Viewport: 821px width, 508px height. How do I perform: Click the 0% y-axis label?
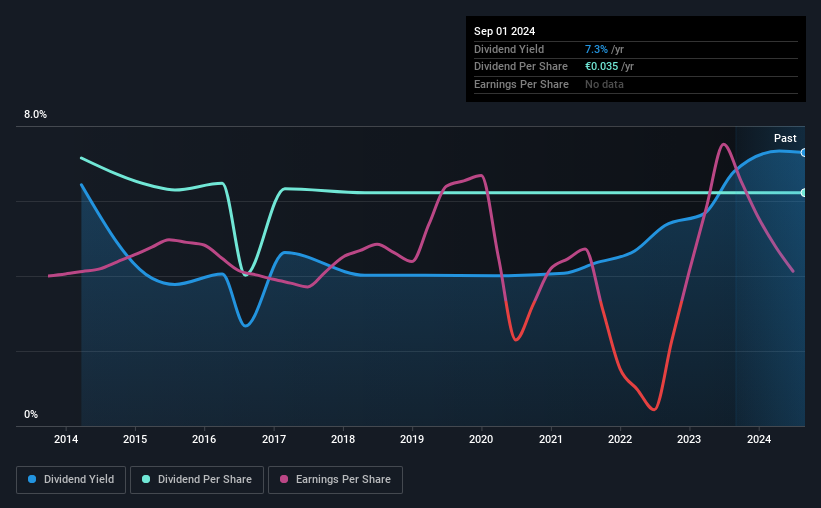coord(31,414)
